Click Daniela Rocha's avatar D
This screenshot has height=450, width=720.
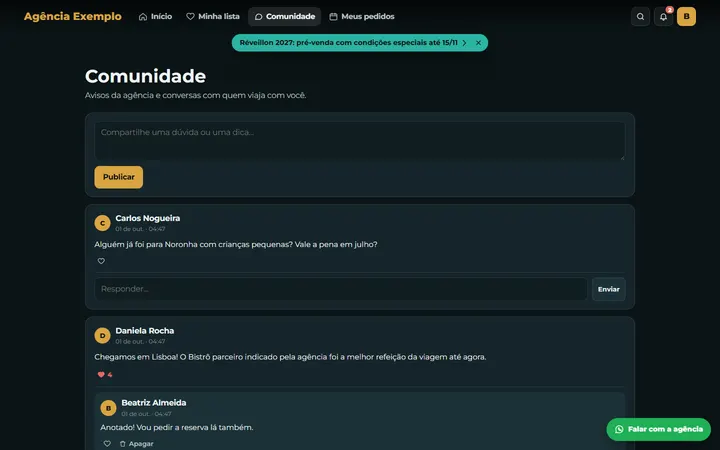click(x=102, y=336)
